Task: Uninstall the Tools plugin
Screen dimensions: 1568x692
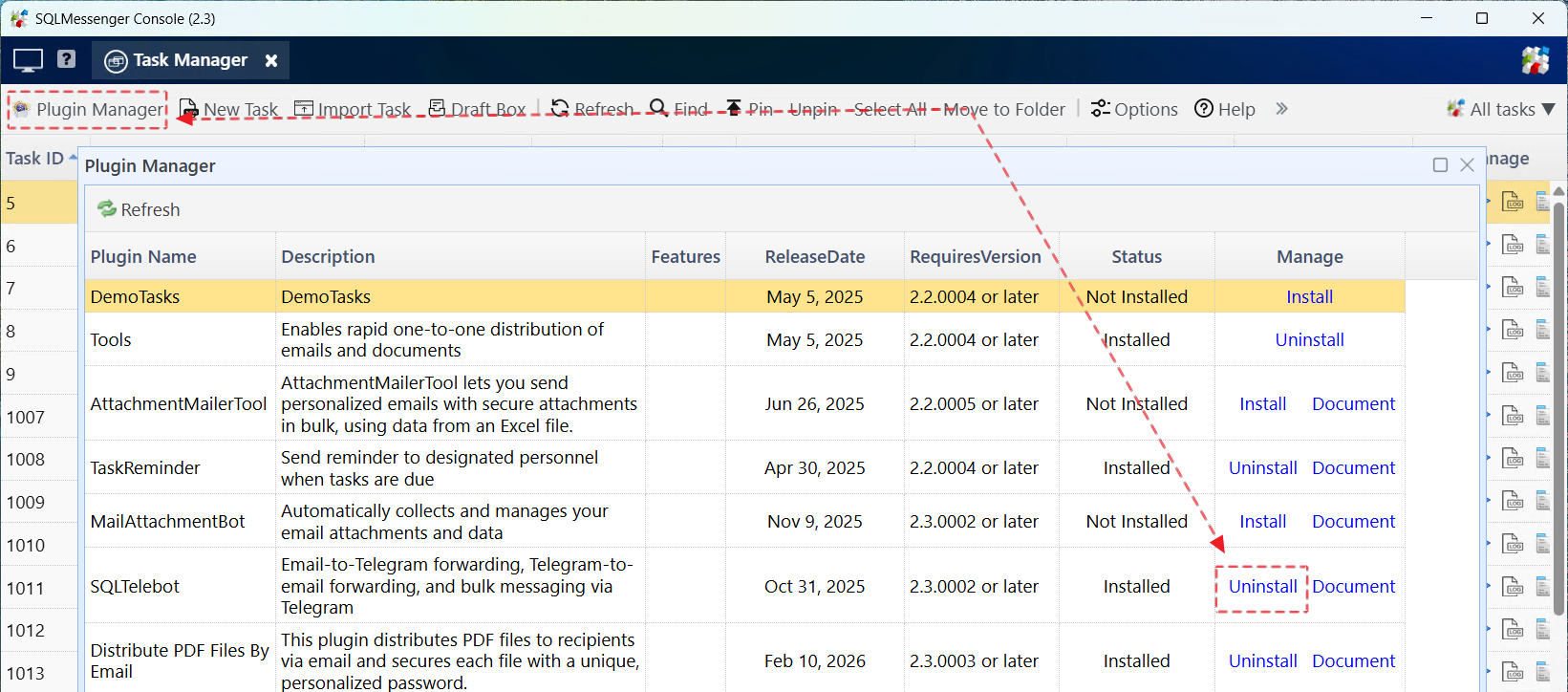Action: pyautogui.click(x=1309, y=339)
